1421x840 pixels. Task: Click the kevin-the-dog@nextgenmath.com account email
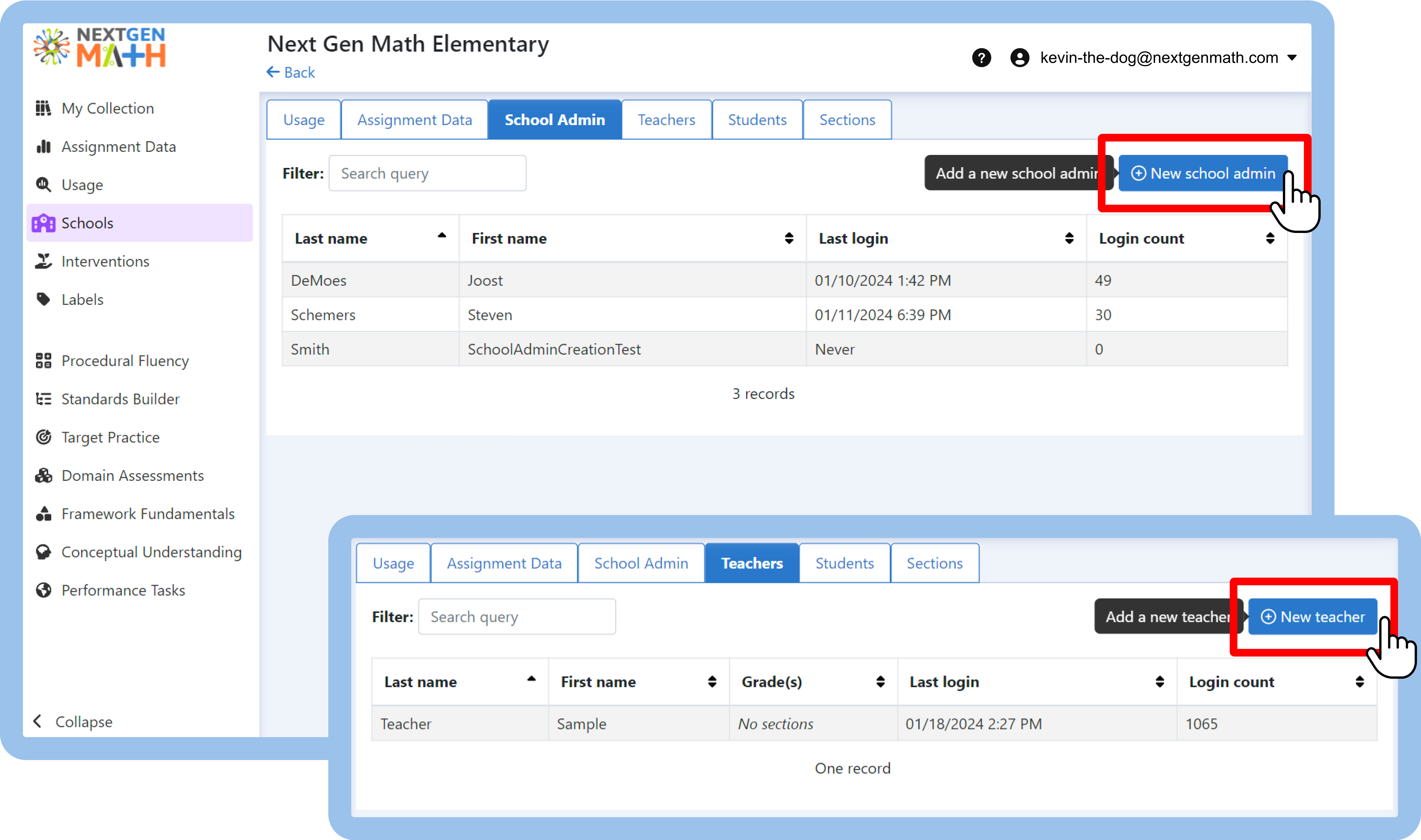(1159, 57)
